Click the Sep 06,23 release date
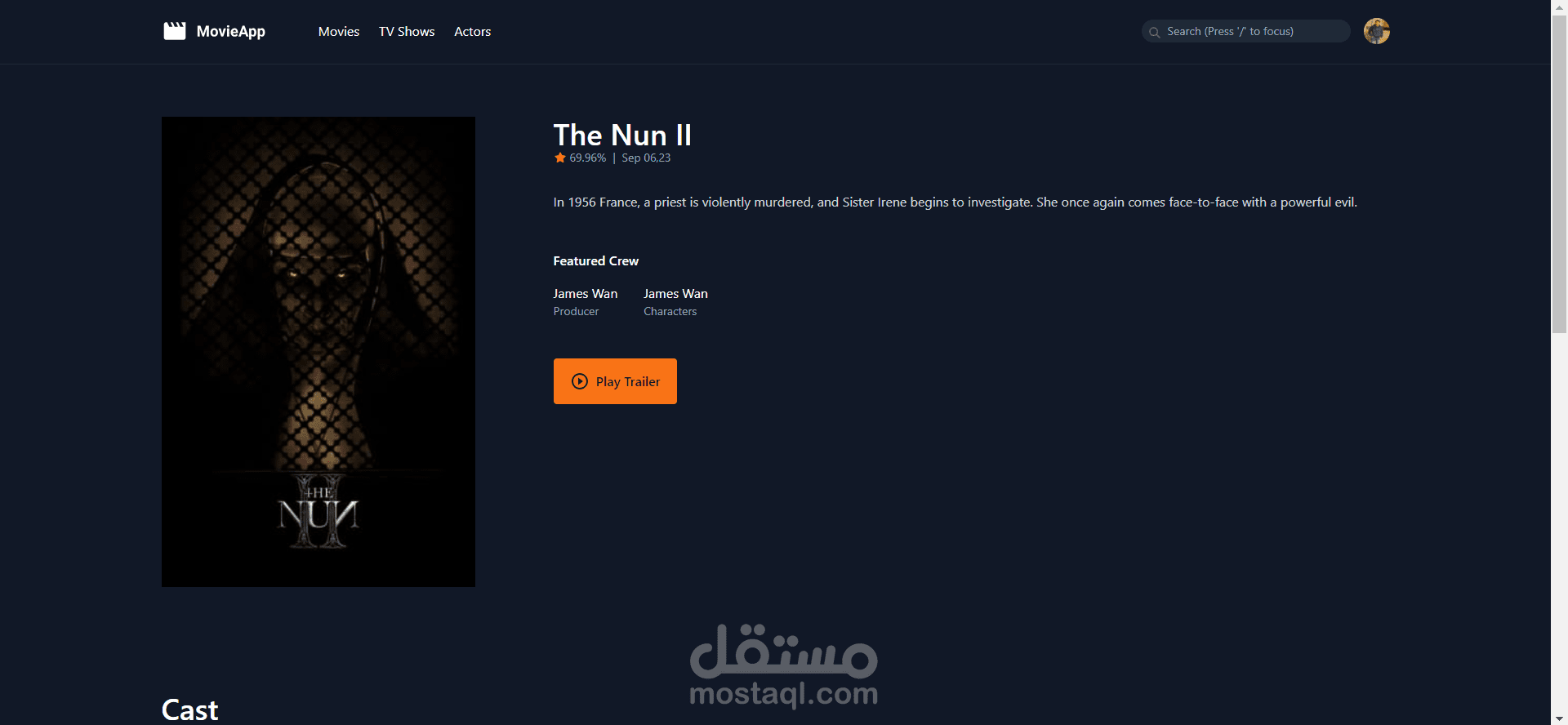 click(646, 158)
